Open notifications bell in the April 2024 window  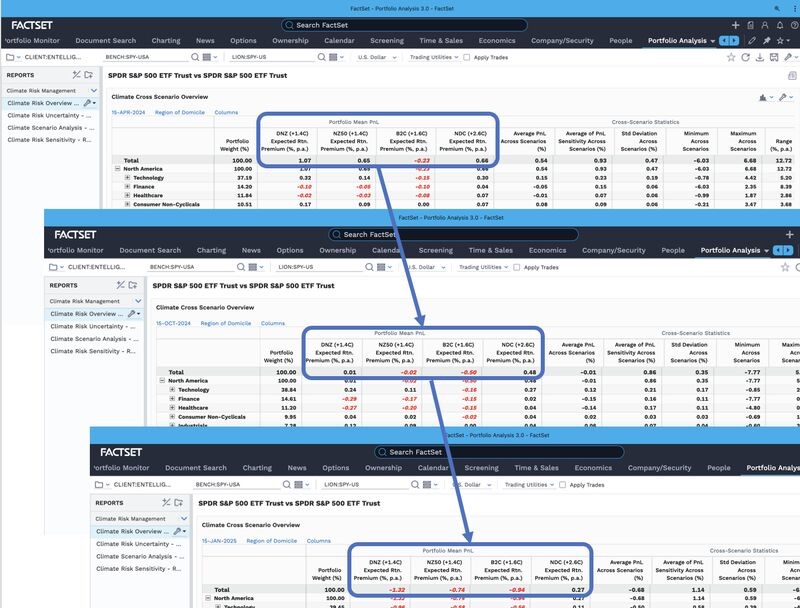tap(780, 25)
